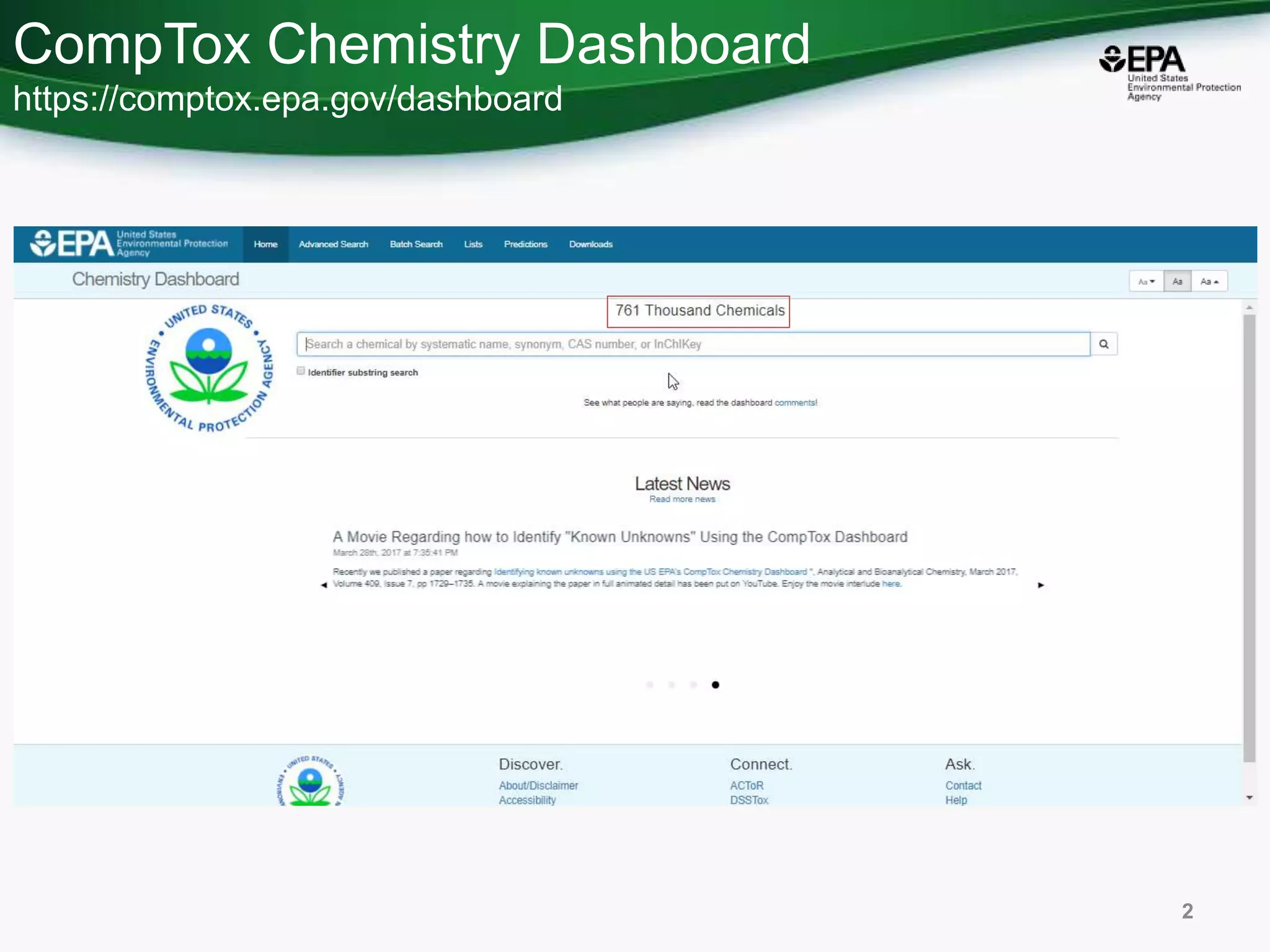1270x952 pixels.
Task: Go to previous news item arrow
Action: [324, 585]
